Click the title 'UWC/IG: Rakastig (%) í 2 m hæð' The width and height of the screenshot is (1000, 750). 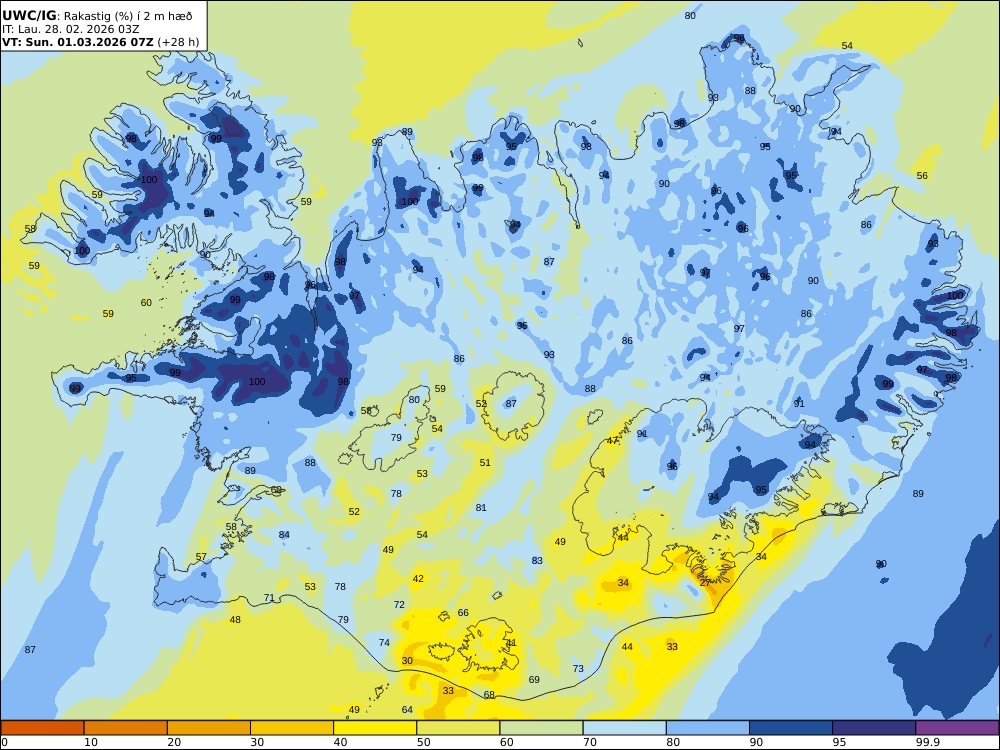click(97, 16)
